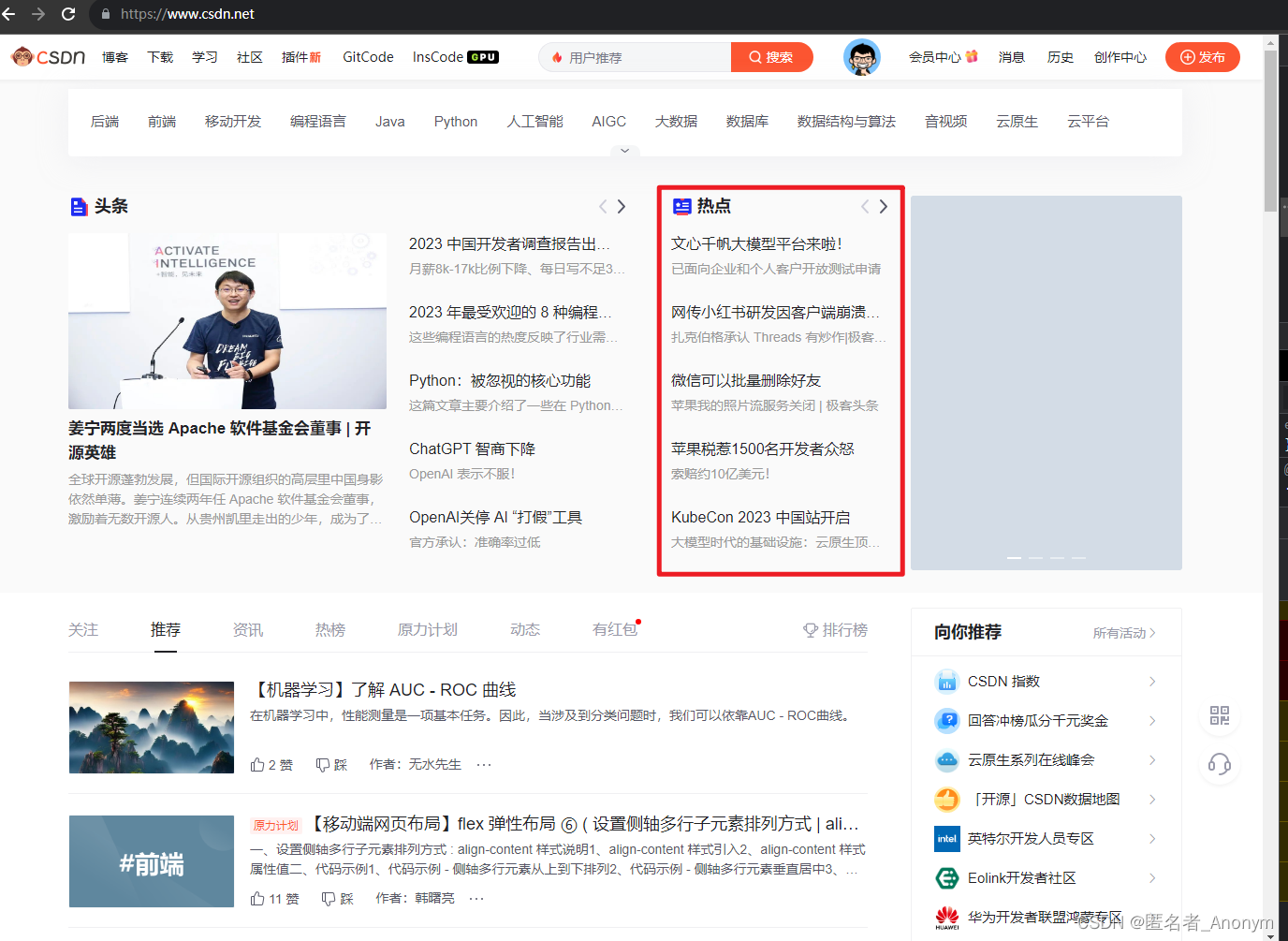Image resolution: width=1288 pixels, height=941 pixels.
Task: Open more options for the 无水先生 article
Action: click(x=484, y=765)
